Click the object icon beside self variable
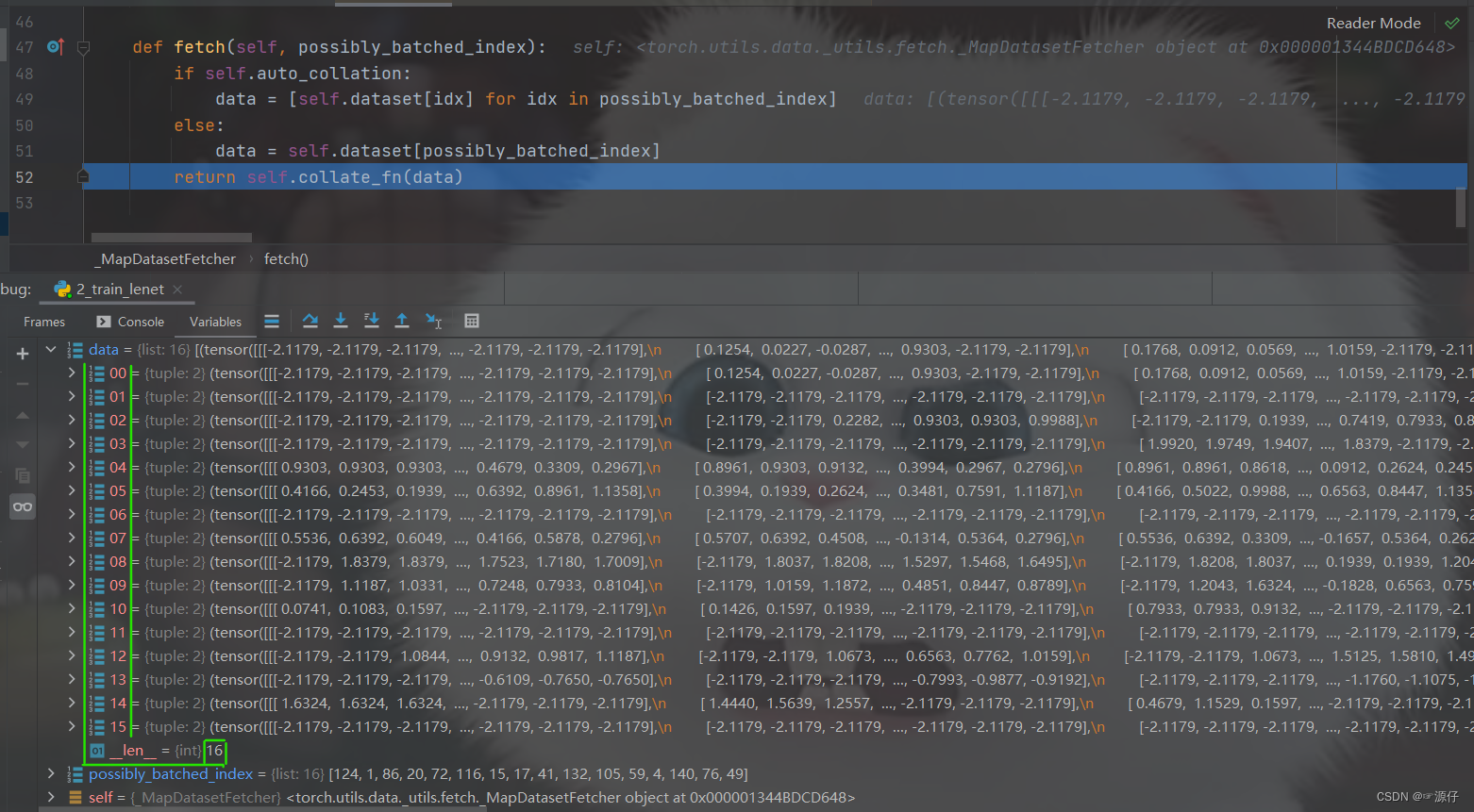This screenshot has height=812, width=1474. click(x=75, y=798)
